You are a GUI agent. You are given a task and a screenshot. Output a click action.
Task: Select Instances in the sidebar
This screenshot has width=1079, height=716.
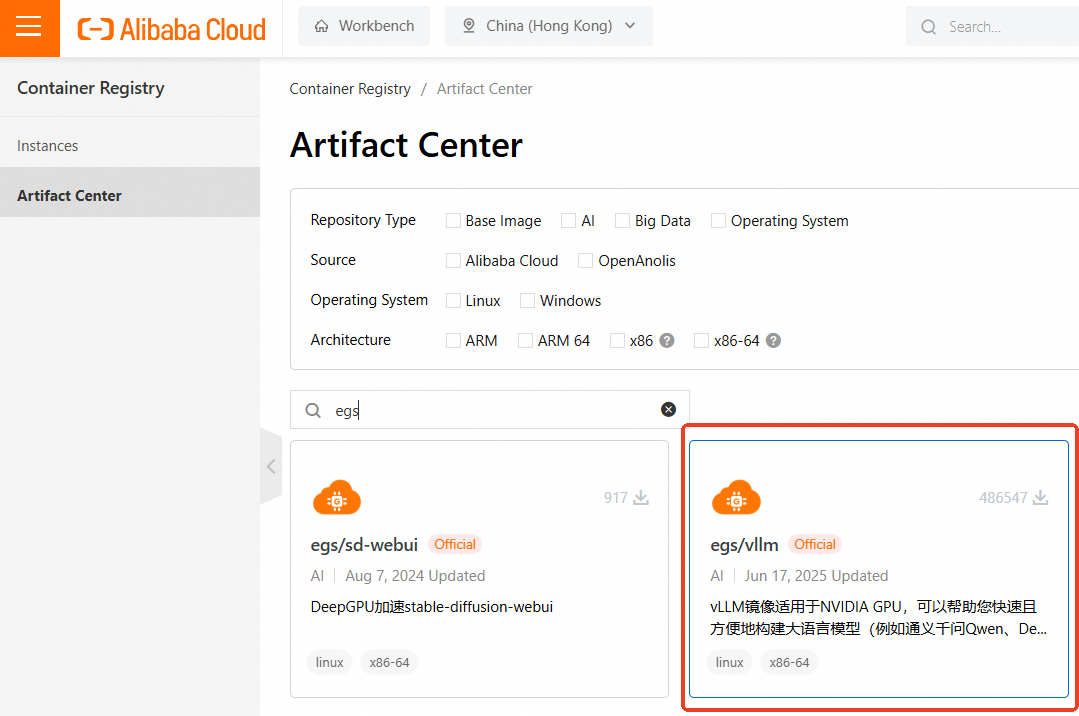click(48, 146)
